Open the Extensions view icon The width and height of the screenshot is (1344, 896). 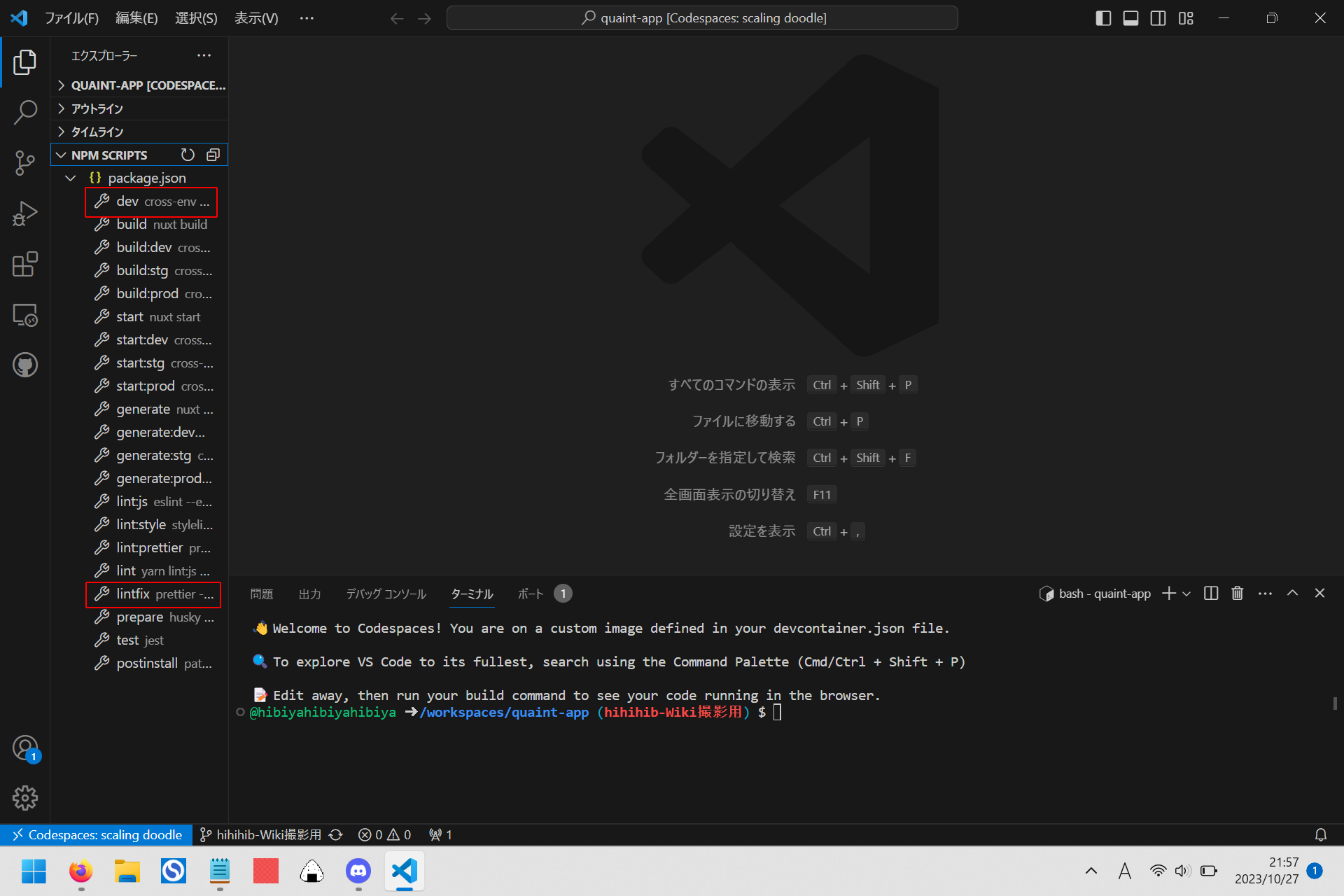(25, 264)
